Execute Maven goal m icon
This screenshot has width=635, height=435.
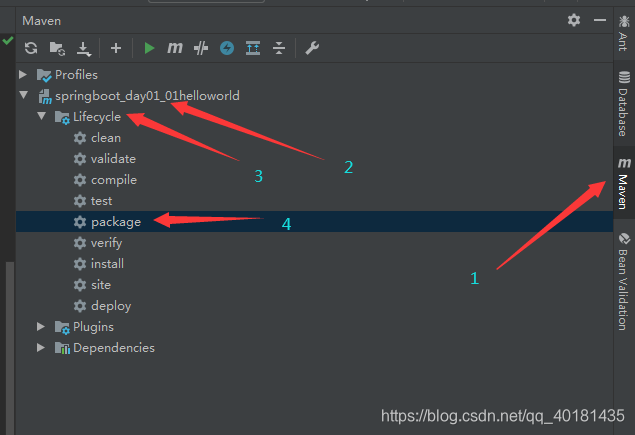pyautogui.click(x=175, y=48)
